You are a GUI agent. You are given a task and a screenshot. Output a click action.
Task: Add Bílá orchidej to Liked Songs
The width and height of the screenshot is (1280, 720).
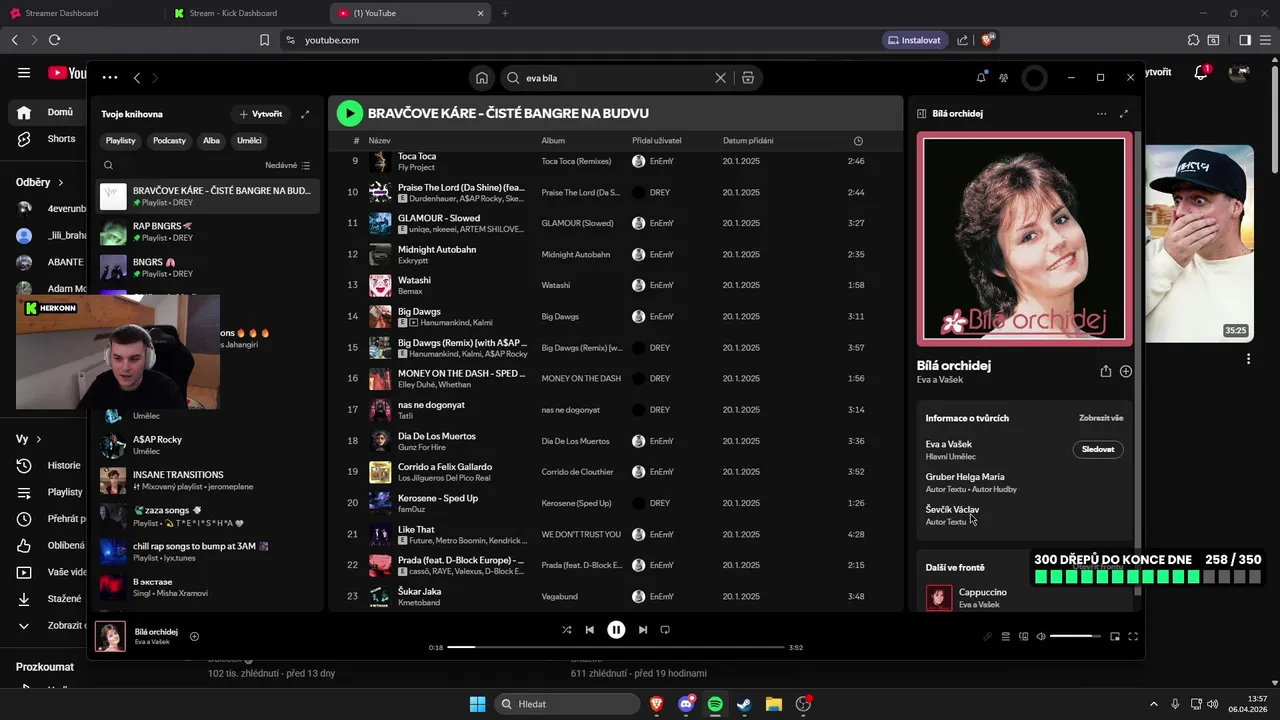click(1126, 371)
